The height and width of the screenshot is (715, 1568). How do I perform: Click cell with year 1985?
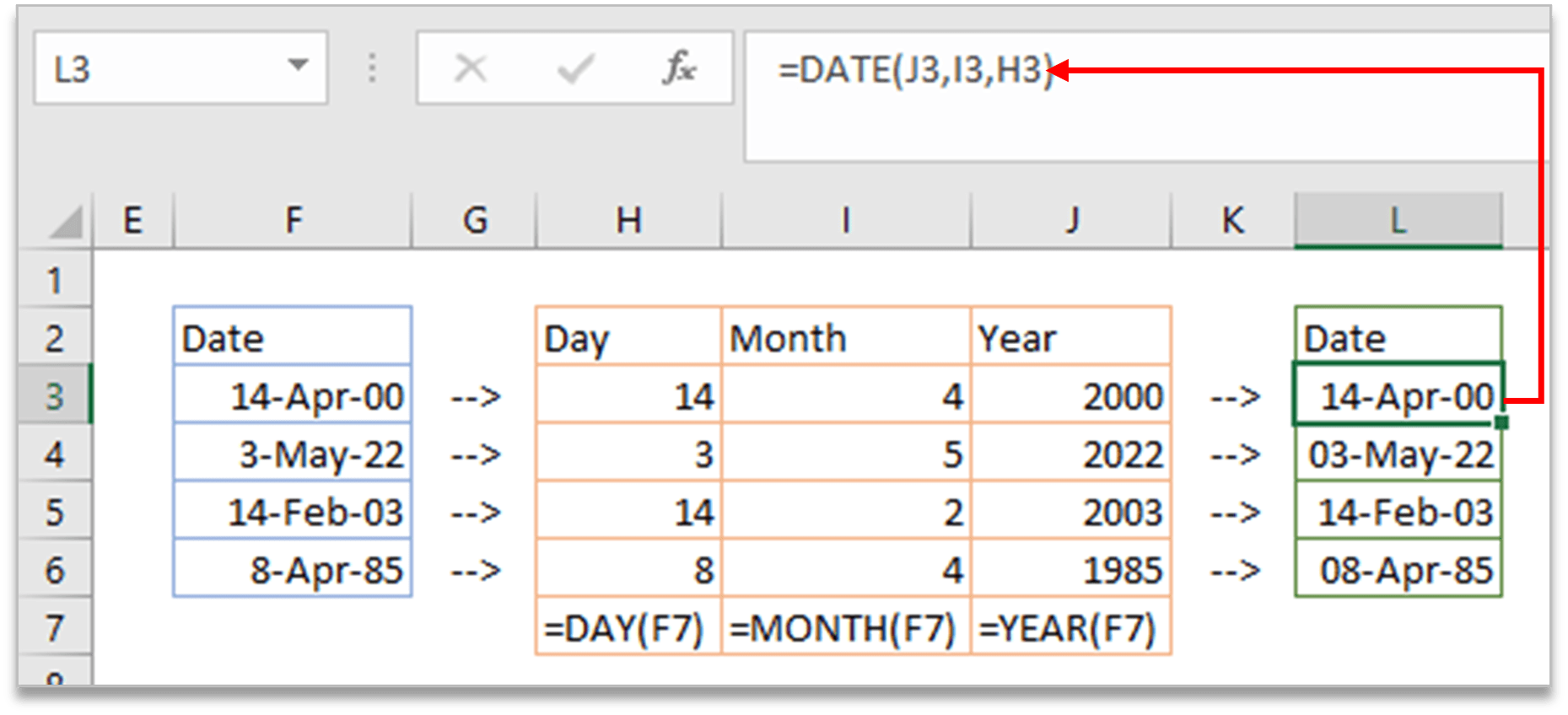[x=1071, y=569]
